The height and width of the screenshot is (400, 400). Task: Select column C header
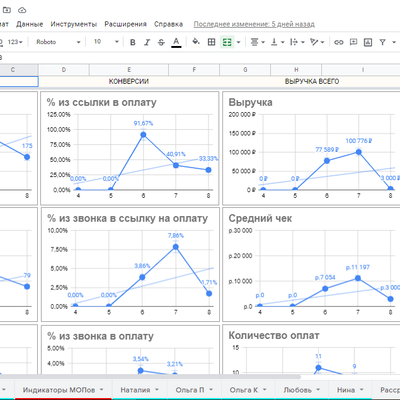19,70
